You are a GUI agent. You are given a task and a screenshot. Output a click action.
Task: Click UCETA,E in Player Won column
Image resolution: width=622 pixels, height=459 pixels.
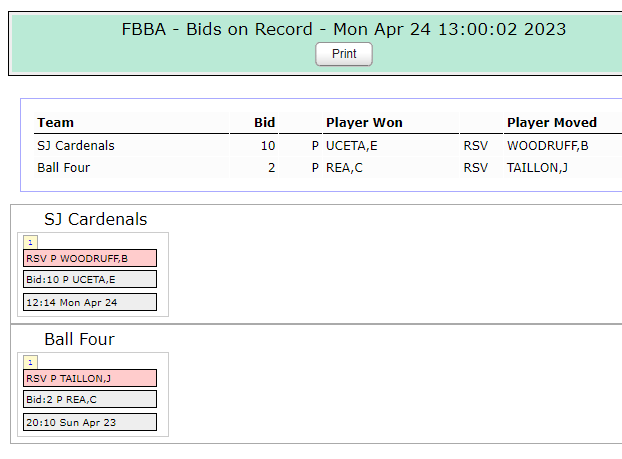(x=351, y=146)
